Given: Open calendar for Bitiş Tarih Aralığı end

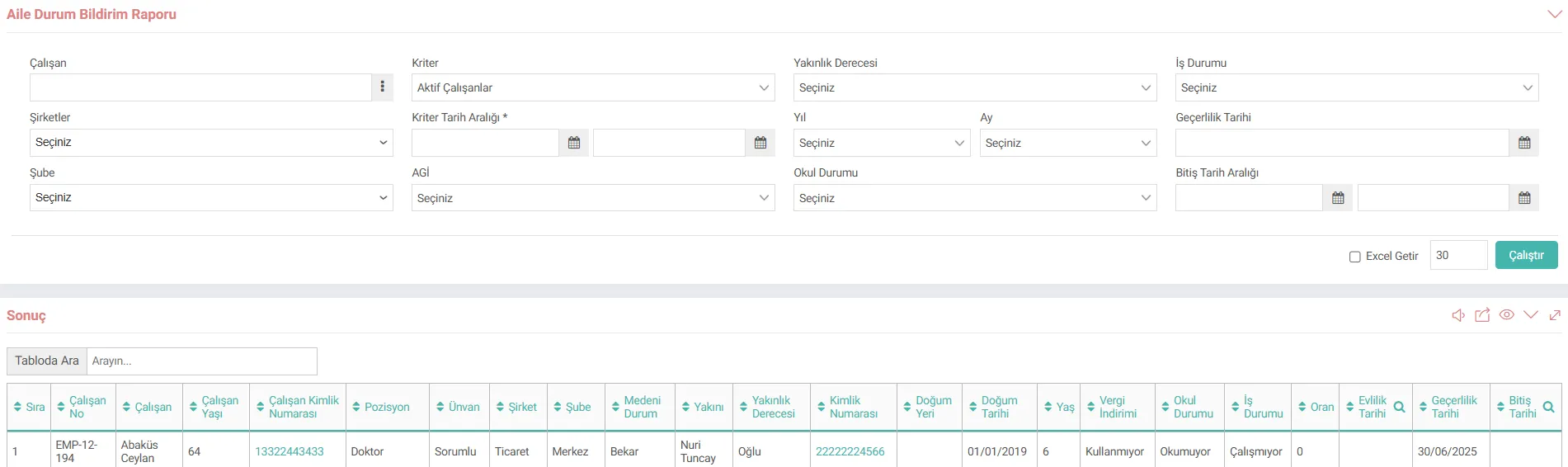Looking at the screenshot, I should point(1523,198).
